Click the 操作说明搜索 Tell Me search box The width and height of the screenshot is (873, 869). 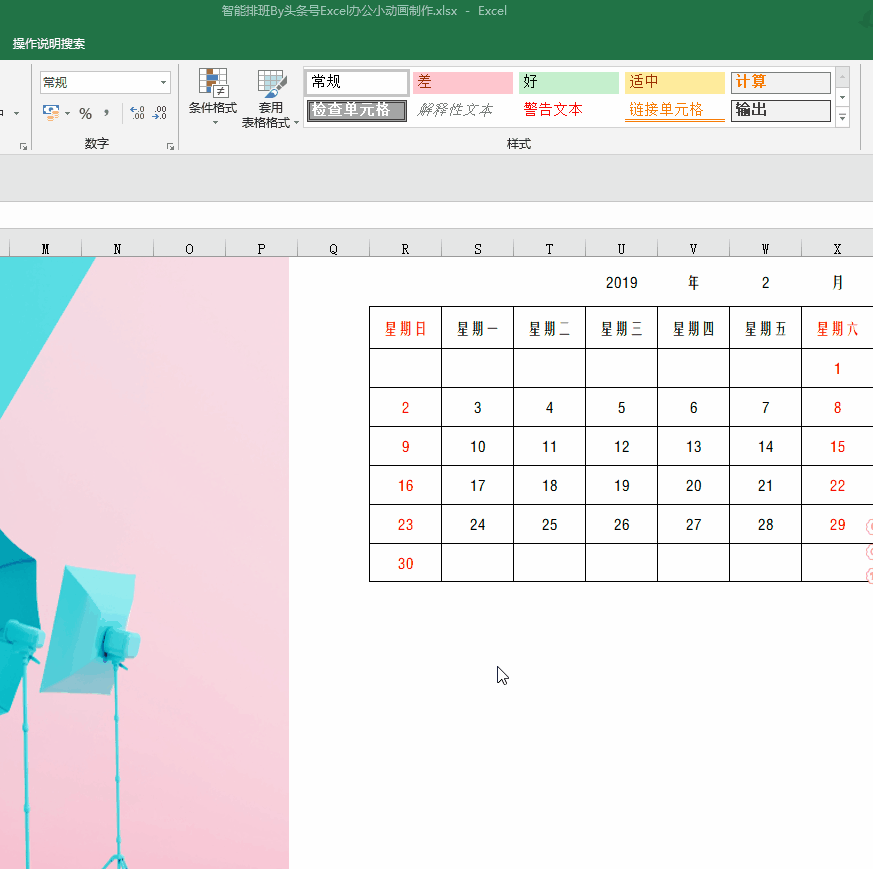click(49, 43)
